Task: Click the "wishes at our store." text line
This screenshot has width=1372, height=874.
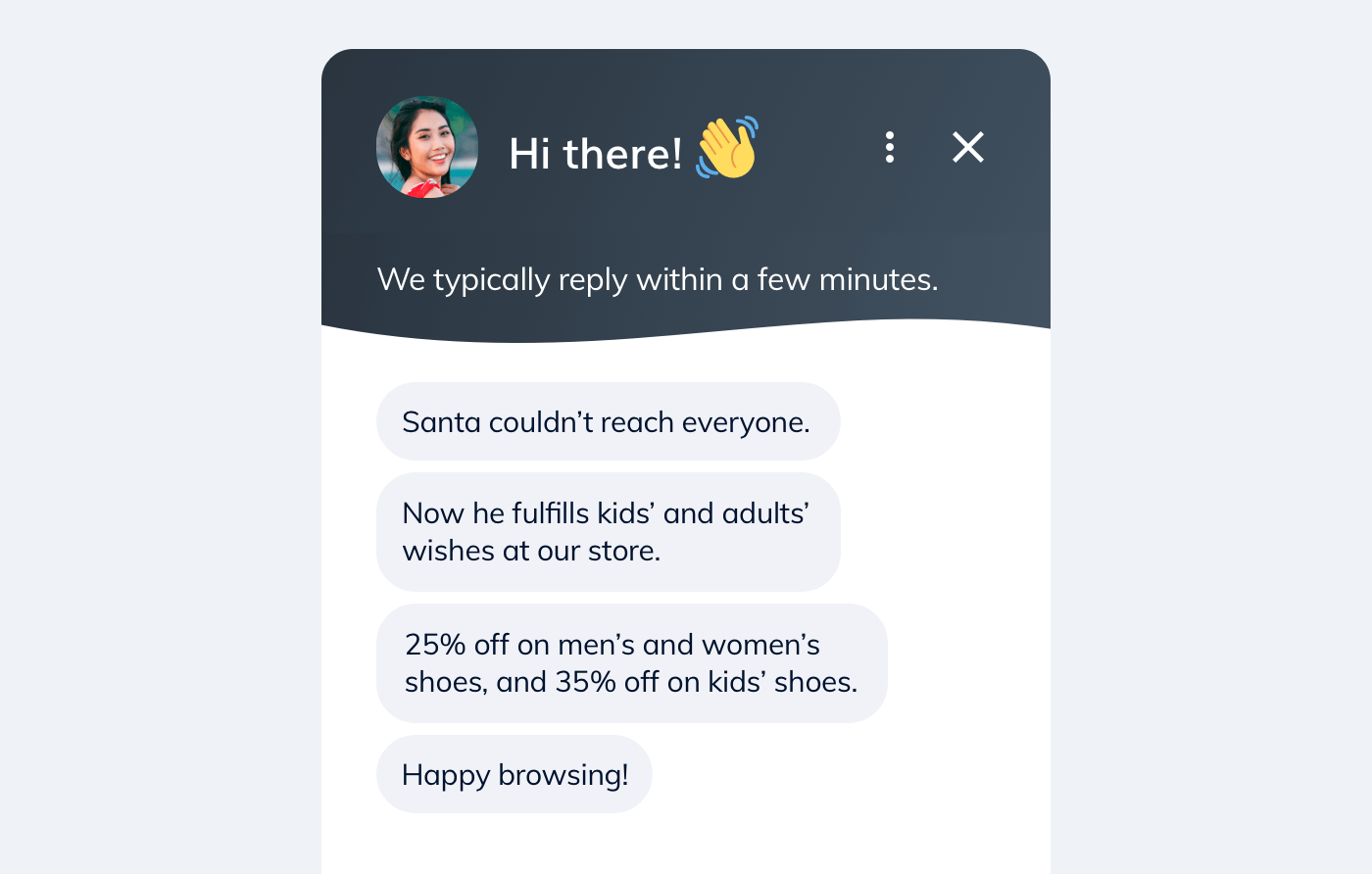Action: pos(531,552)
